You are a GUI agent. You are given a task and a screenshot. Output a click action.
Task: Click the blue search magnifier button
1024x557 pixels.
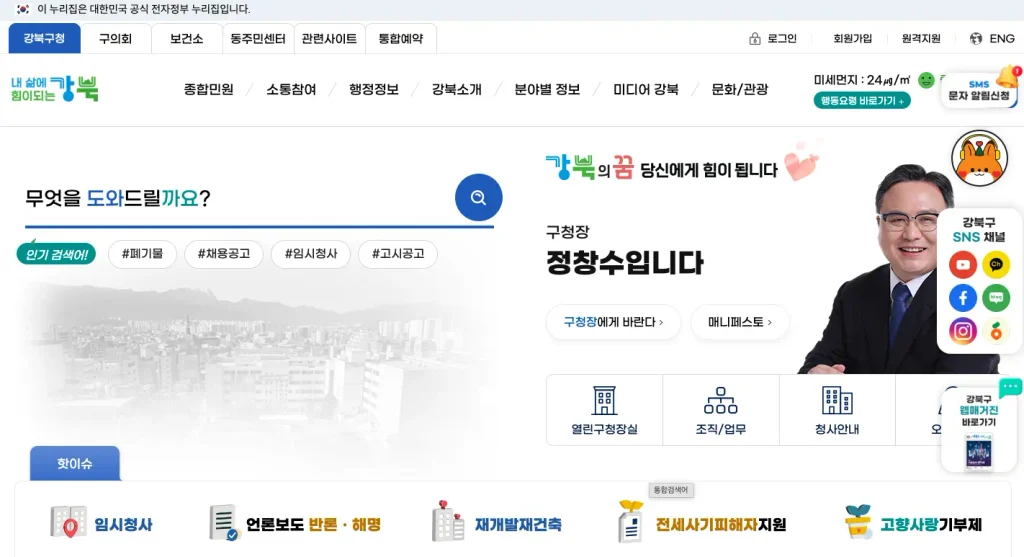pos(478,197)
